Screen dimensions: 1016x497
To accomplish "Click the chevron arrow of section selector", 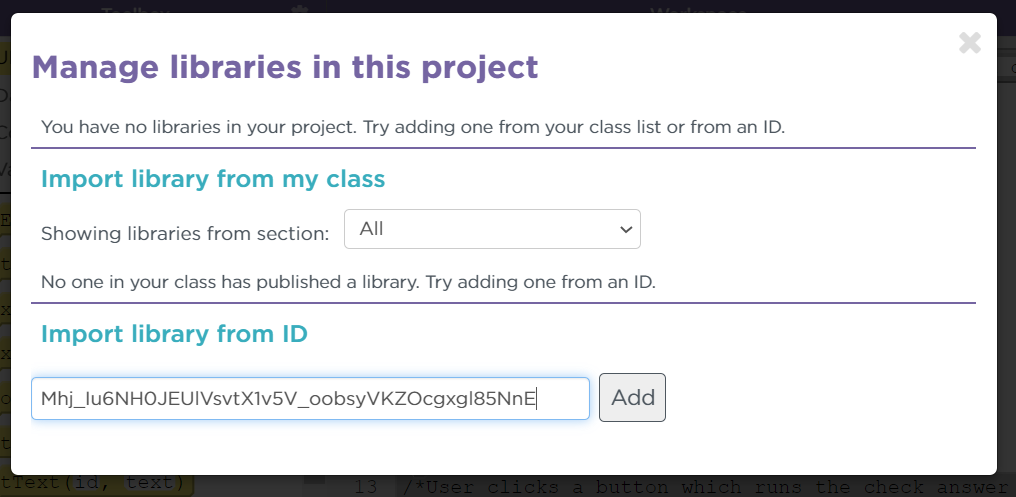I will click(627, 230).
